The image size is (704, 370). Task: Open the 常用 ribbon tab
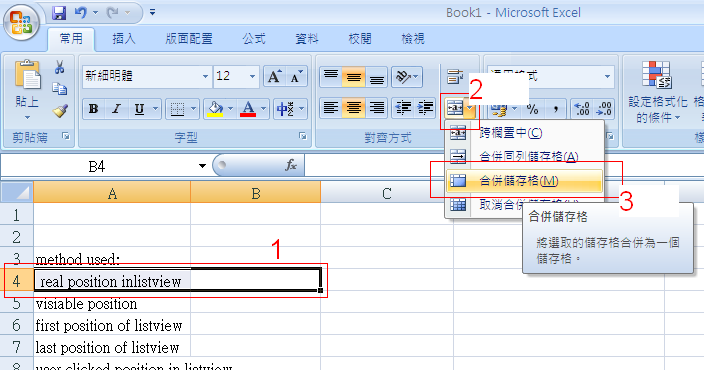(x=71, y=39)
